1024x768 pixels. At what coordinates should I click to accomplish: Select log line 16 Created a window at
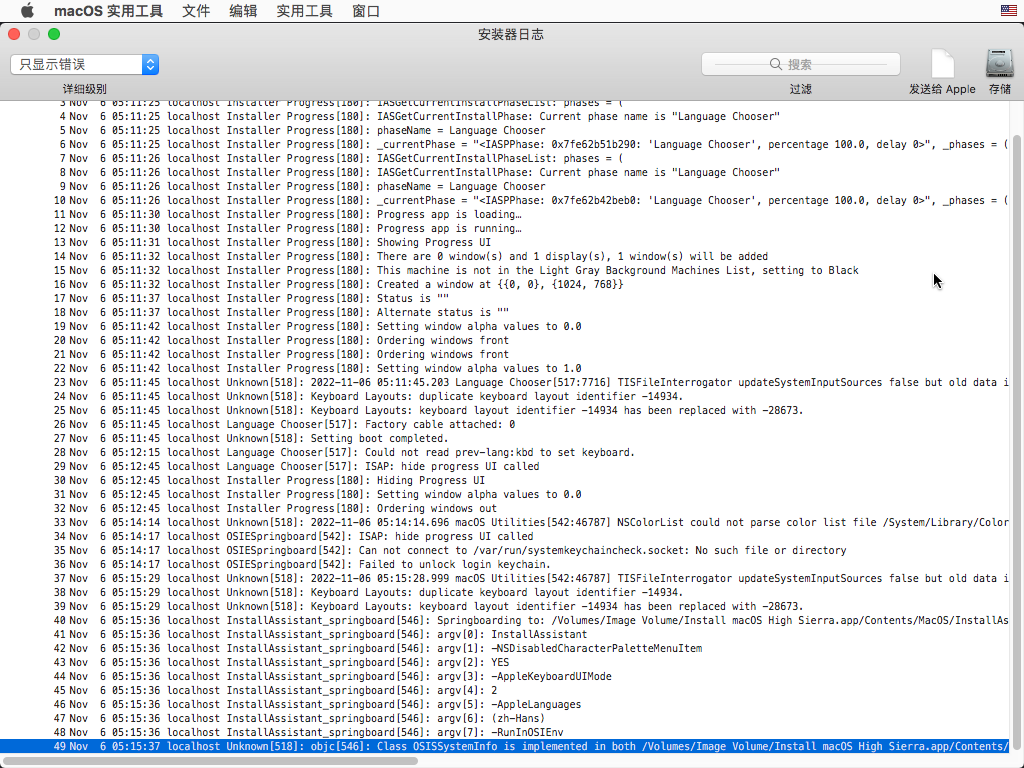504,285
